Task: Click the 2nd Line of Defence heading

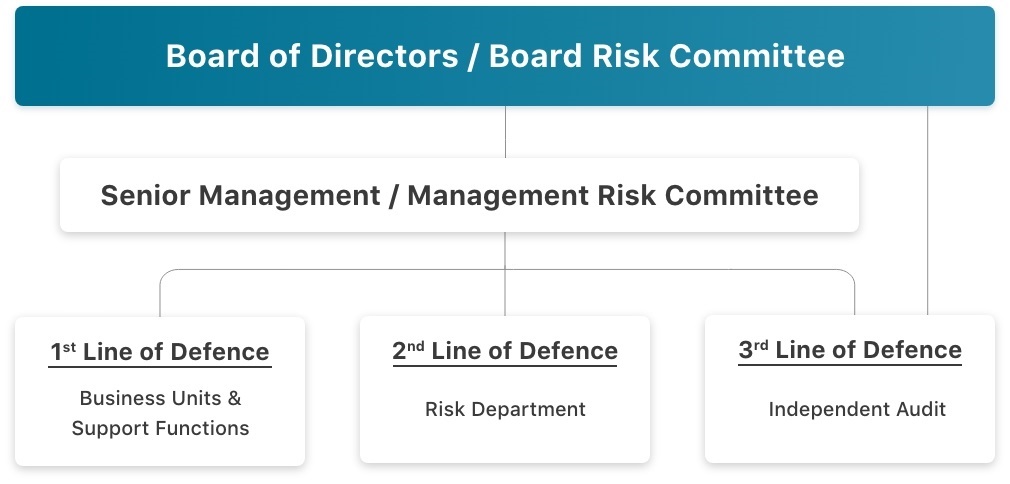Action: pos(505,351)
